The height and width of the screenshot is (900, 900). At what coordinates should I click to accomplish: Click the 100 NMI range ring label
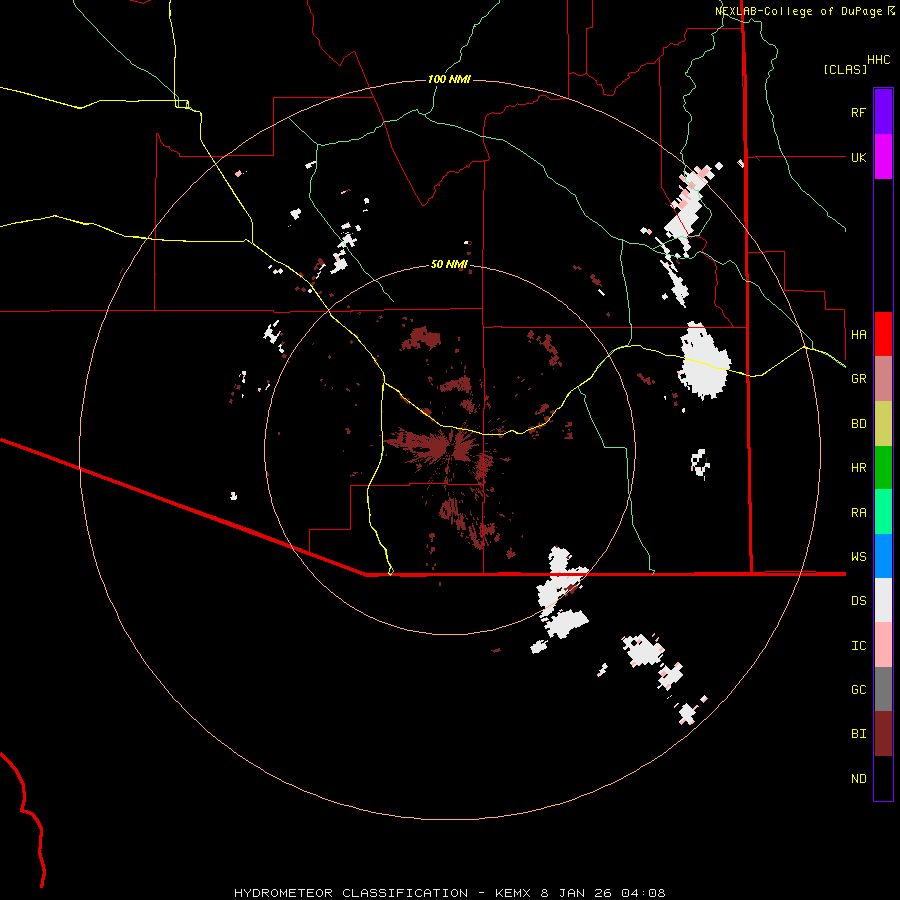(449, 79)
